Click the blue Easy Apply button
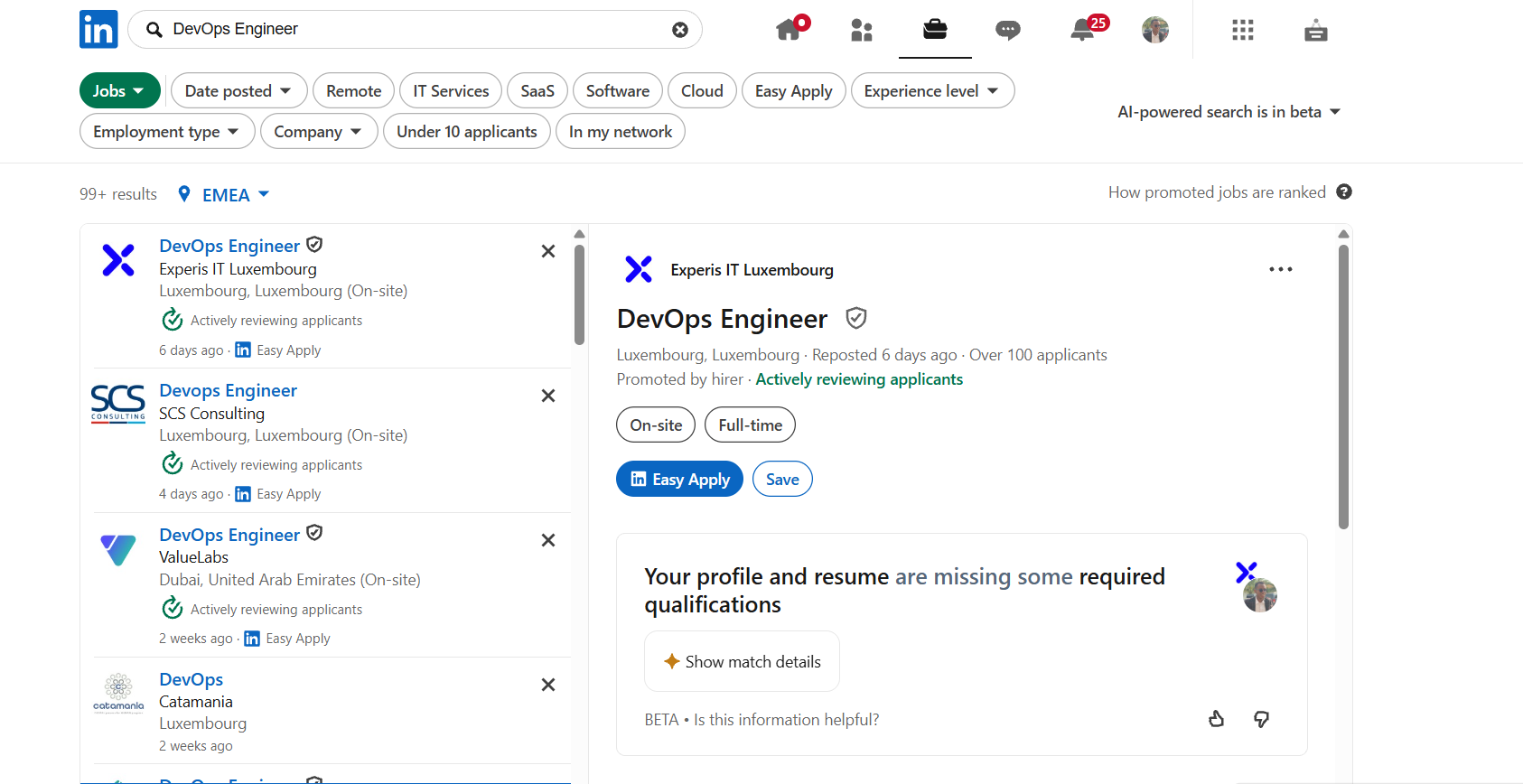This screenshot has height=784, width=1523. (679, 479)
